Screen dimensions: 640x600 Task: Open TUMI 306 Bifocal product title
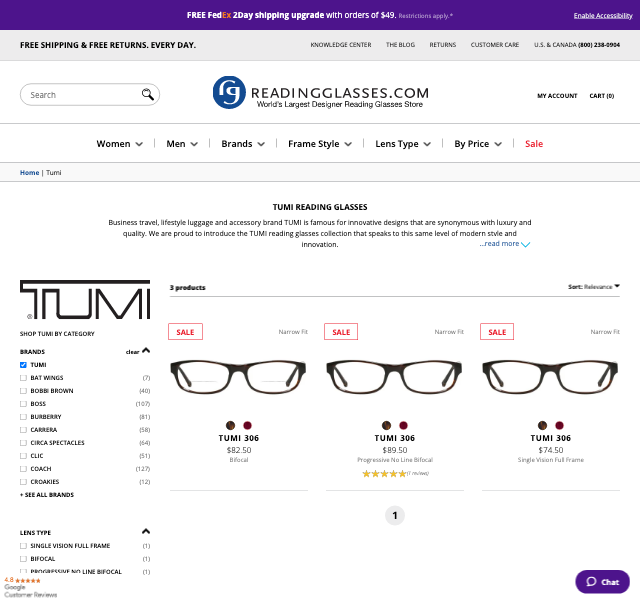(239, 438)
